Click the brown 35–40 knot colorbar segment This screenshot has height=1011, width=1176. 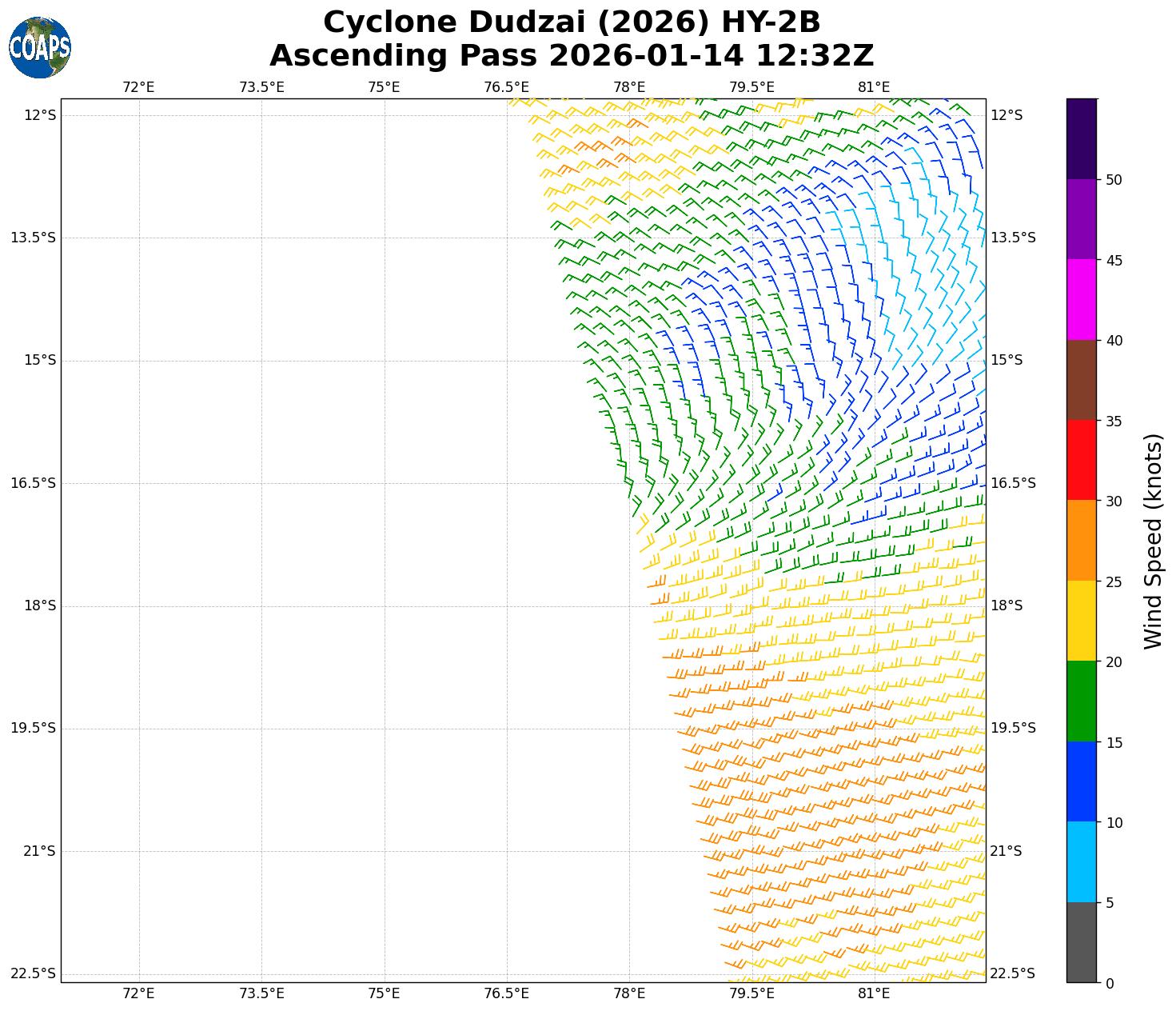[1082, 380]
